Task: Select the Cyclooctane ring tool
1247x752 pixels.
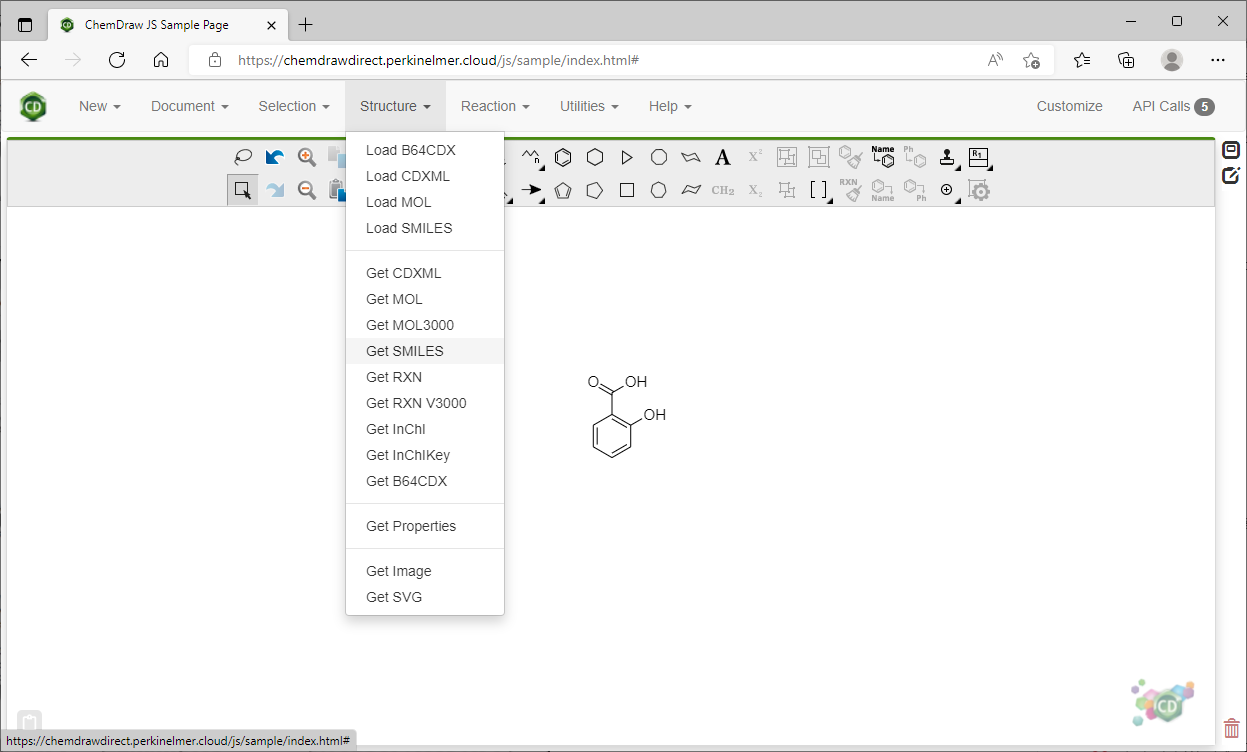Action: tap(659, 157)
